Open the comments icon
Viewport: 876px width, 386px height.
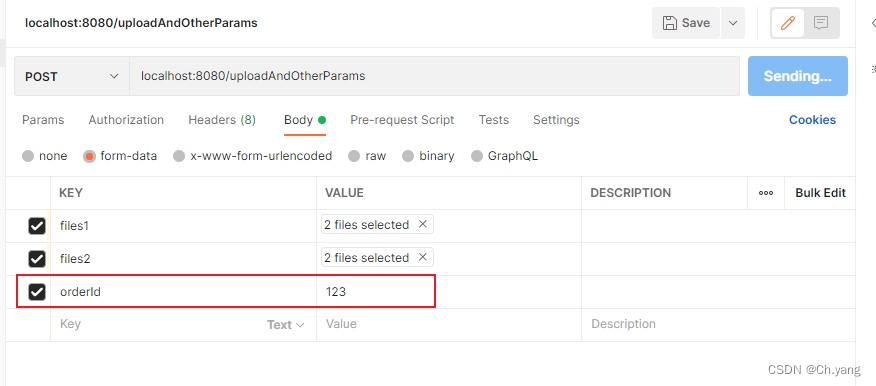click(821, 23)
